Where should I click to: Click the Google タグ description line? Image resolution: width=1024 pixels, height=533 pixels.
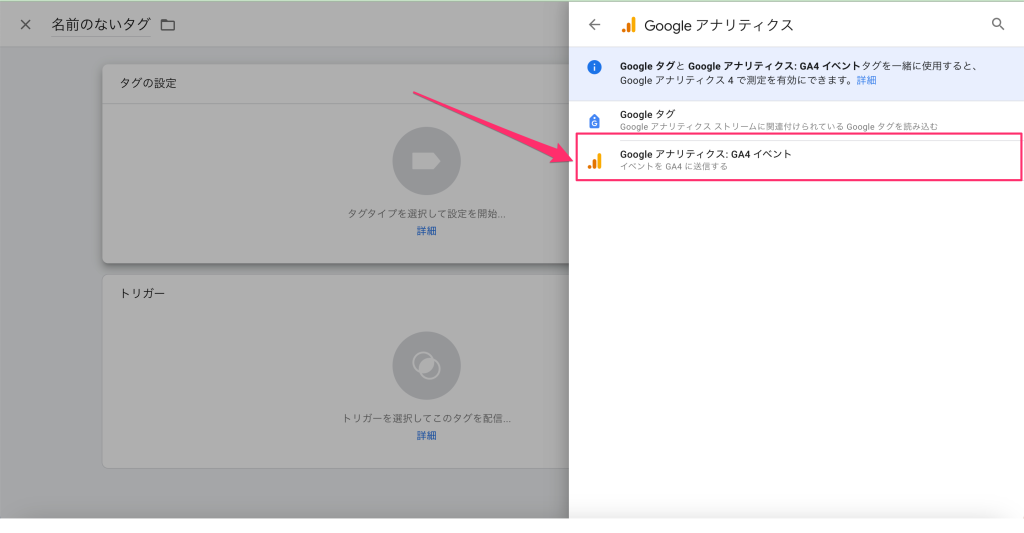(778, 127)
